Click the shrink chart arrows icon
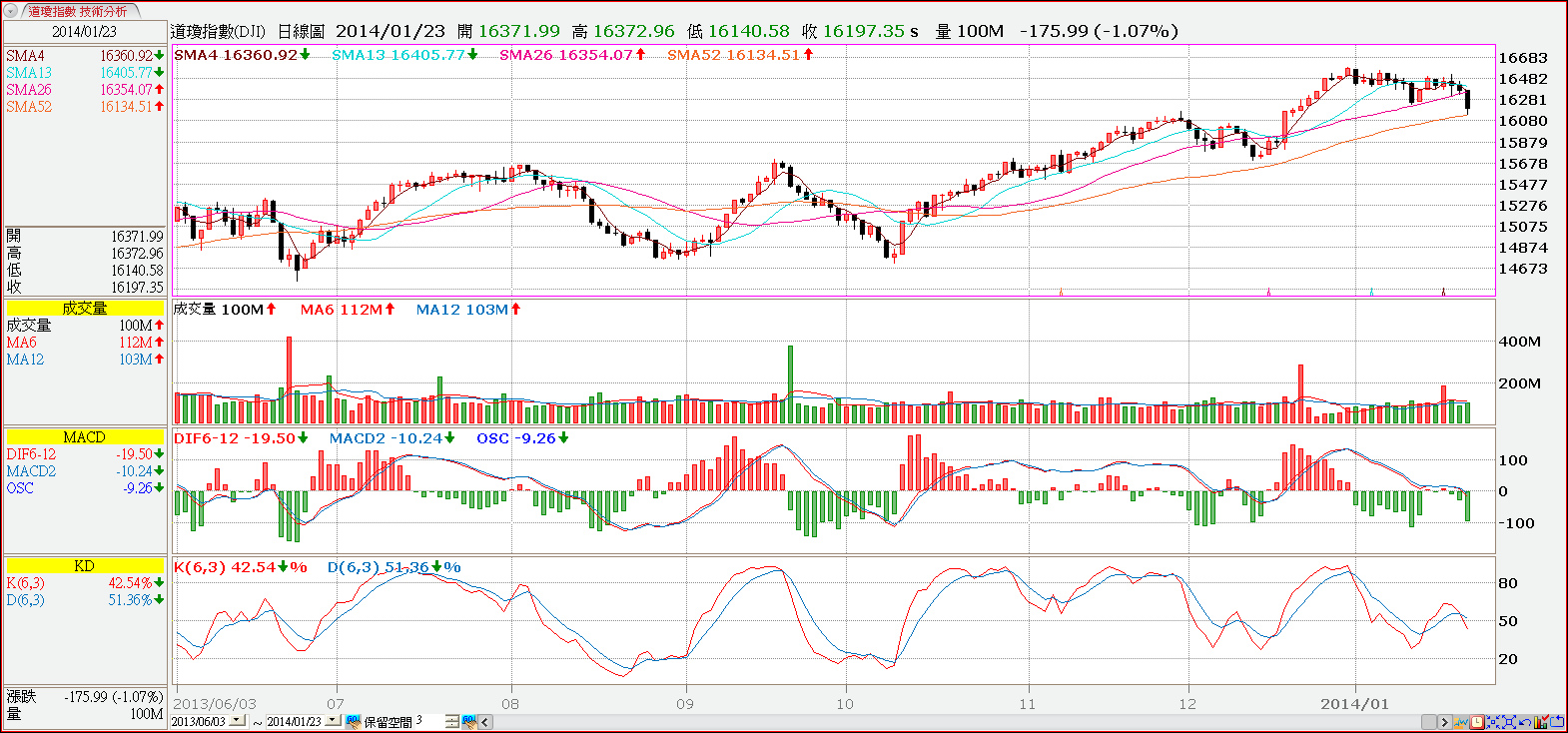Screen dimensions: 1568x733 (1493, 721)
